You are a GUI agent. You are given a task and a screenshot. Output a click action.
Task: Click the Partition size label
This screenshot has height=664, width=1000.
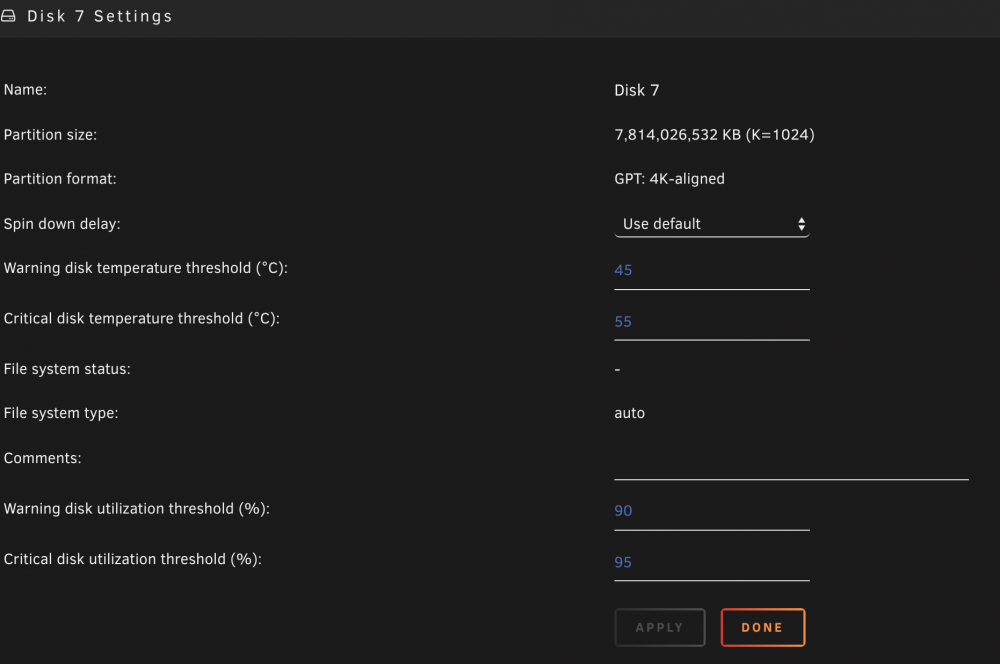pyautogui.click(x=50, y=135)
